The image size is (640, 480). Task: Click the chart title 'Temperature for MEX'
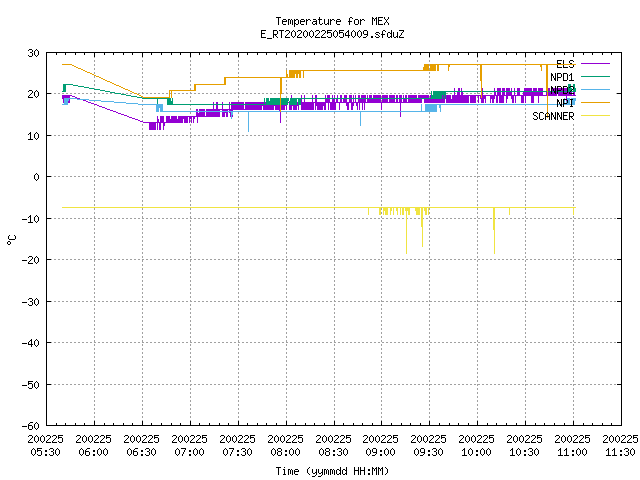(332, 21)
